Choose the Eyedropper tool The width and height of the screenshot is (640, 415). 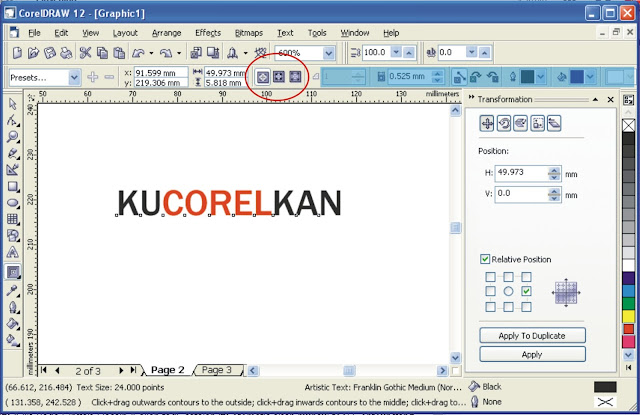coord(13,290)
